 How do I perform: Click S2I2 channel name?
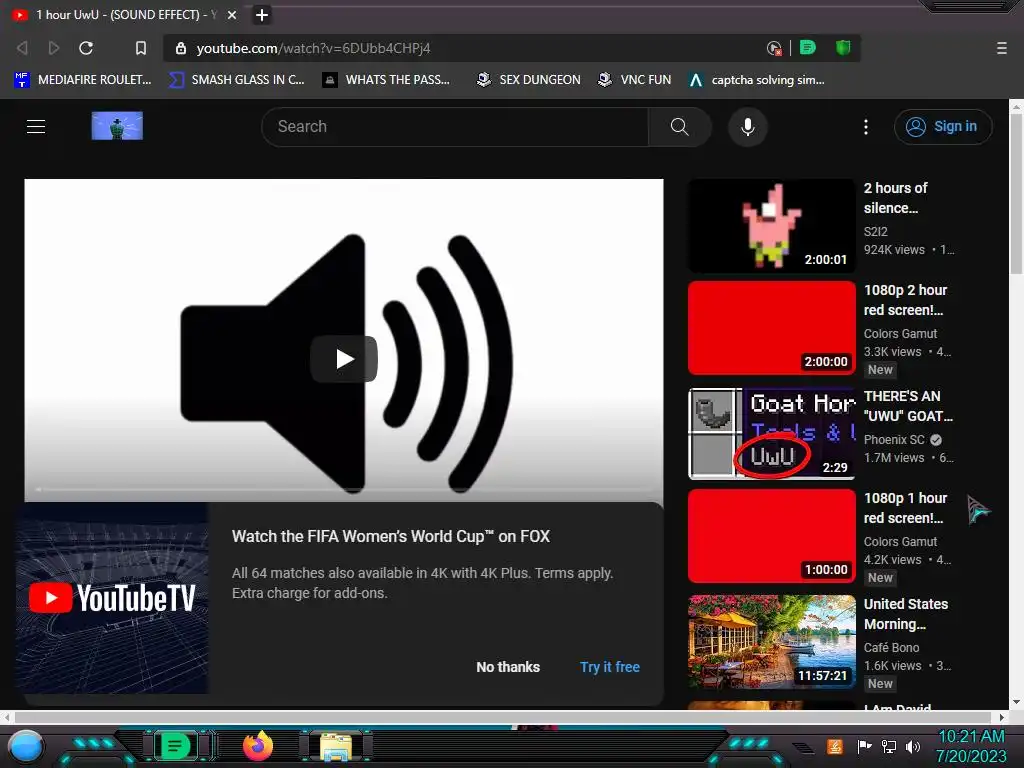[x=876, y=231]
